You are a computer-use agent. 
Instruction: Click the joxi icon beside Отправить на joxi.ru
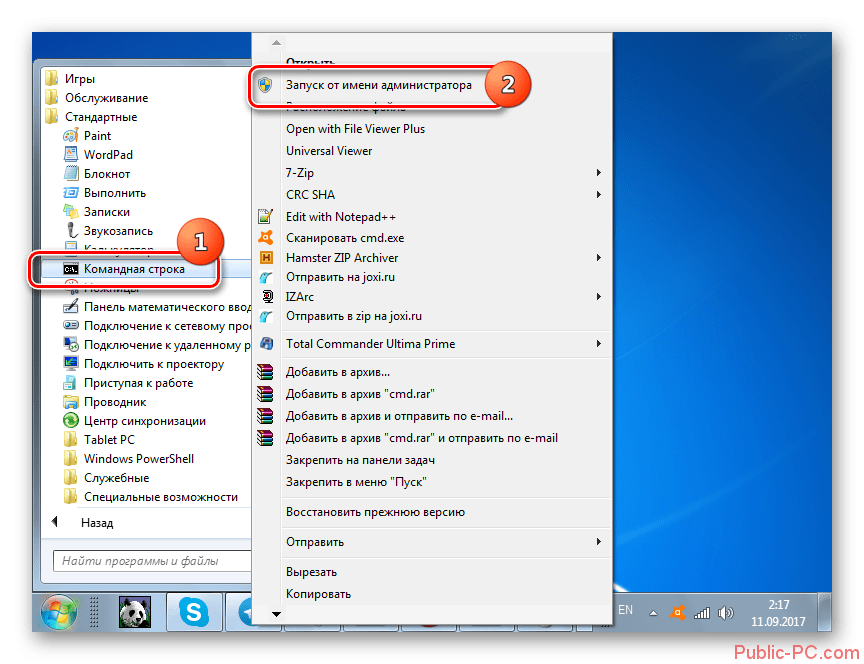pos(266,277)
